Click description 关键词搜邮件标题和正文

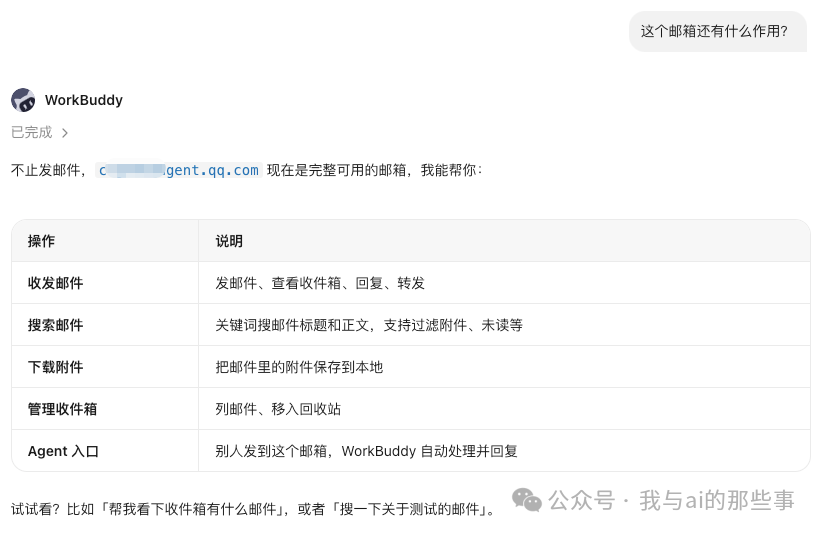(x=369, y=325)
